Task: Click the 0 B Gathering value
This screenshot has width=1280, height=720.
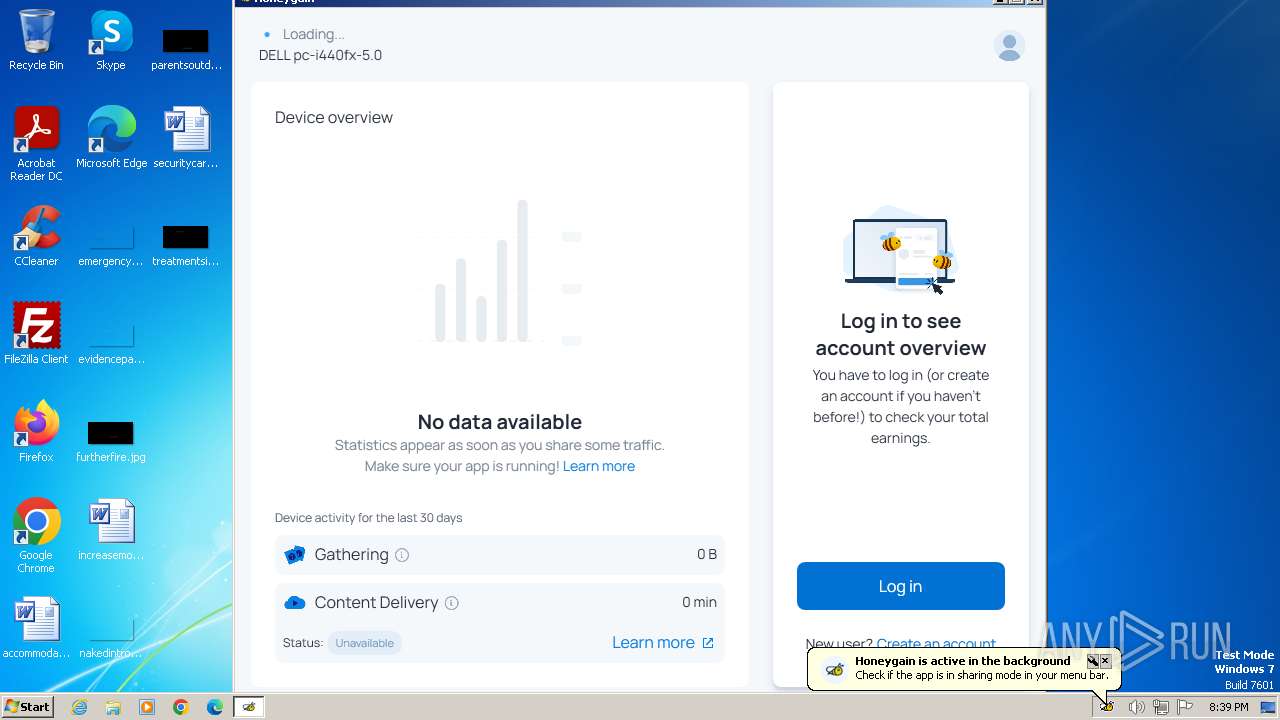Action: tap(707, 554)
